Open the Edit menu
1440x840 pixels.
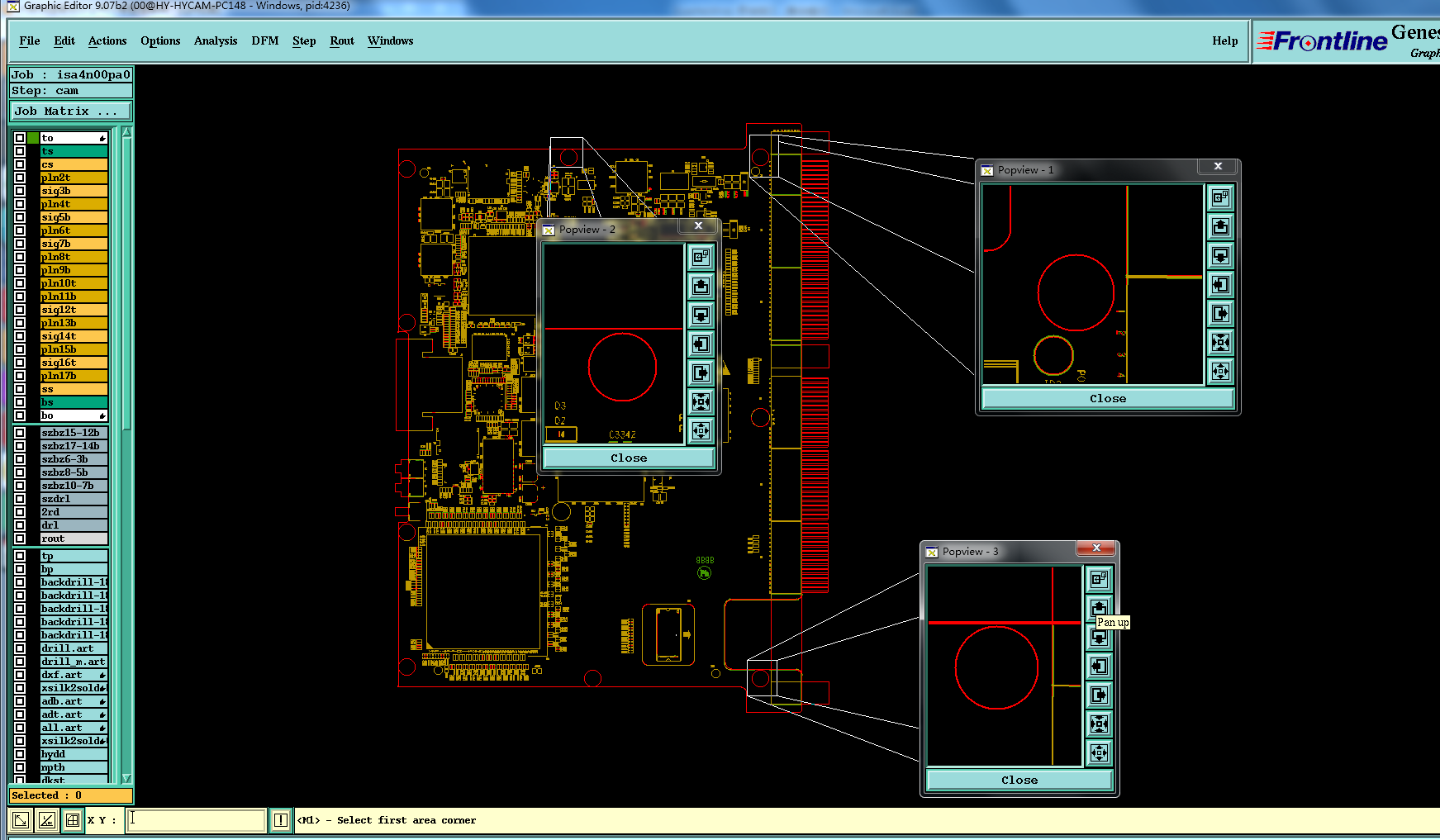pos(64,40)
